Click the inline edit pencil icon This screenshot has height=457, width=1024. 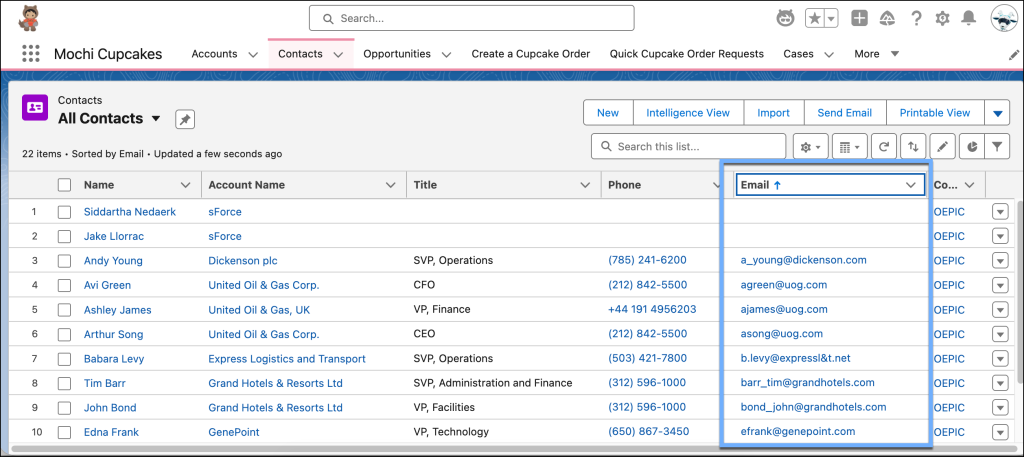[x=941, y=147]
